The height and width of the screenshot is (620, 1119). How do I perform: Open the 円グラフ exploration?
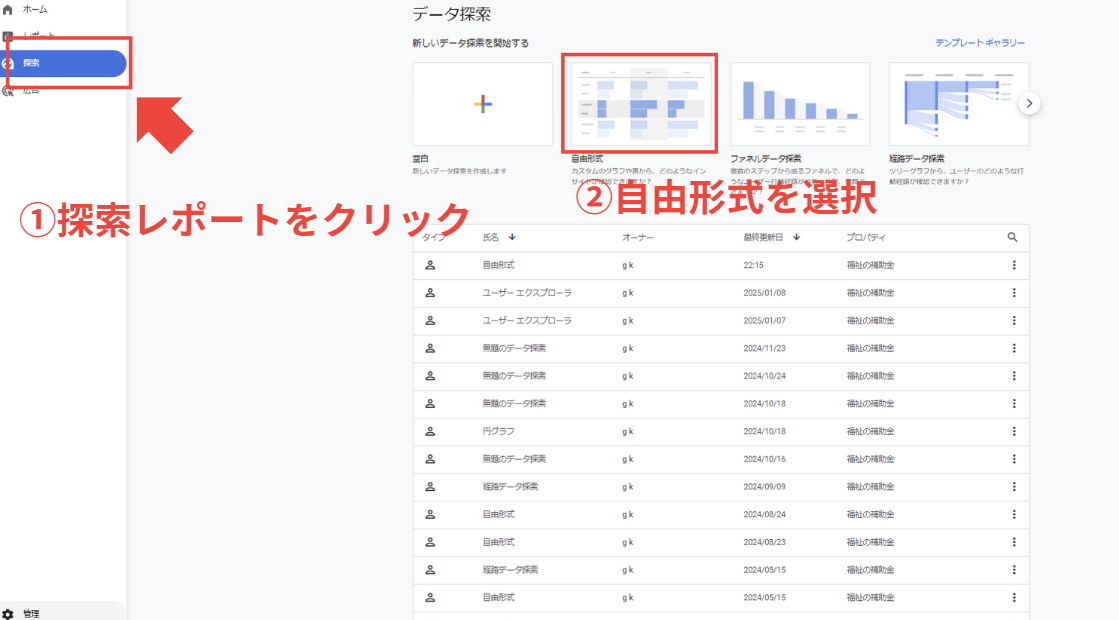tap(498, 432)
